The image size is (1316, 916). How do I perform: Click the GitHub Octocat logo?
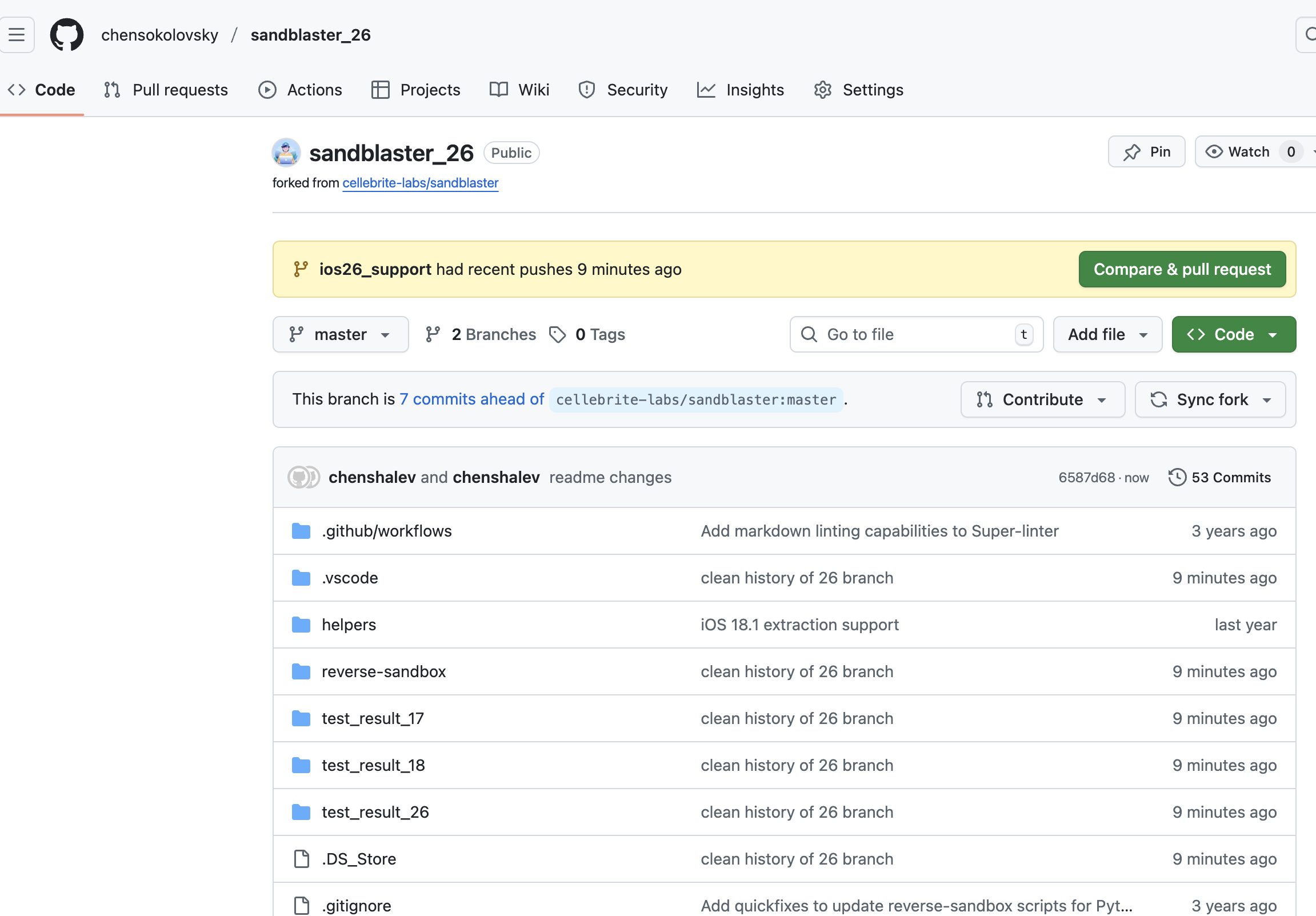click(x=66, y=35)
